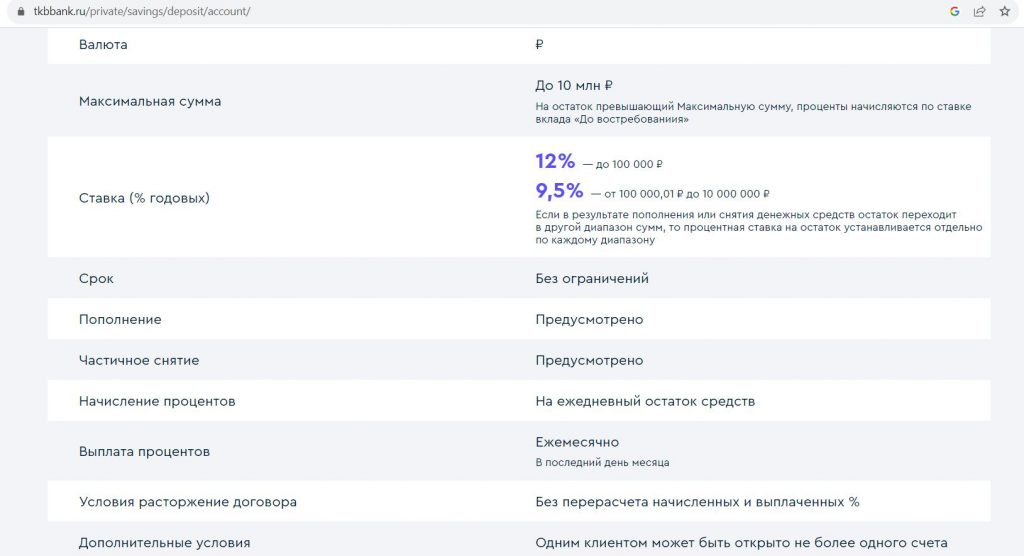Click Без ограничений value text

tap(592, 278)
